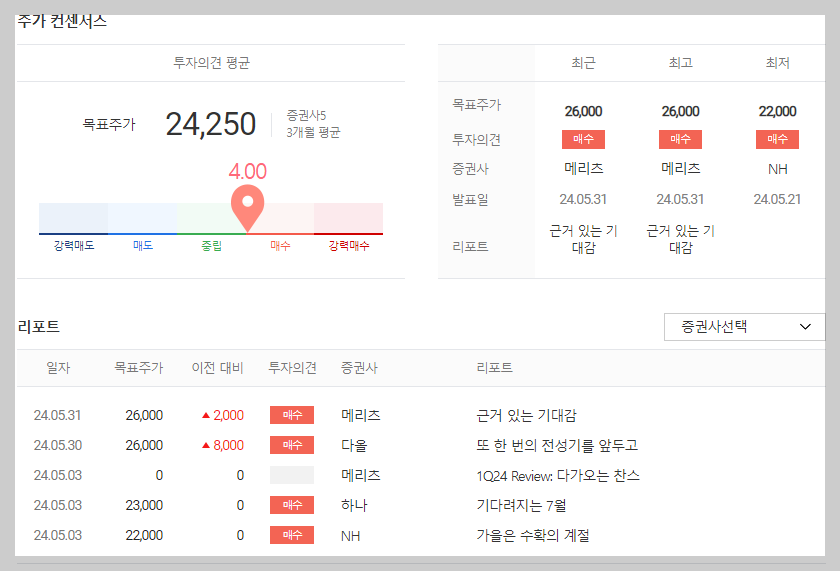
Task: Click the dropdown chevron arrow beside 증권사선택
Action: 805,327
